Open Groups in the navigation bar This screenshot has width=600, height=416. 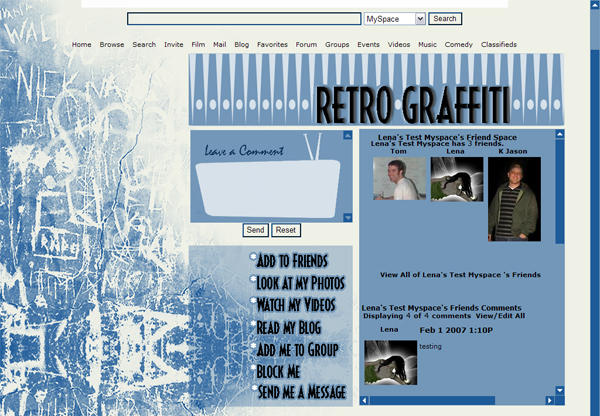(x=337, y=44)
